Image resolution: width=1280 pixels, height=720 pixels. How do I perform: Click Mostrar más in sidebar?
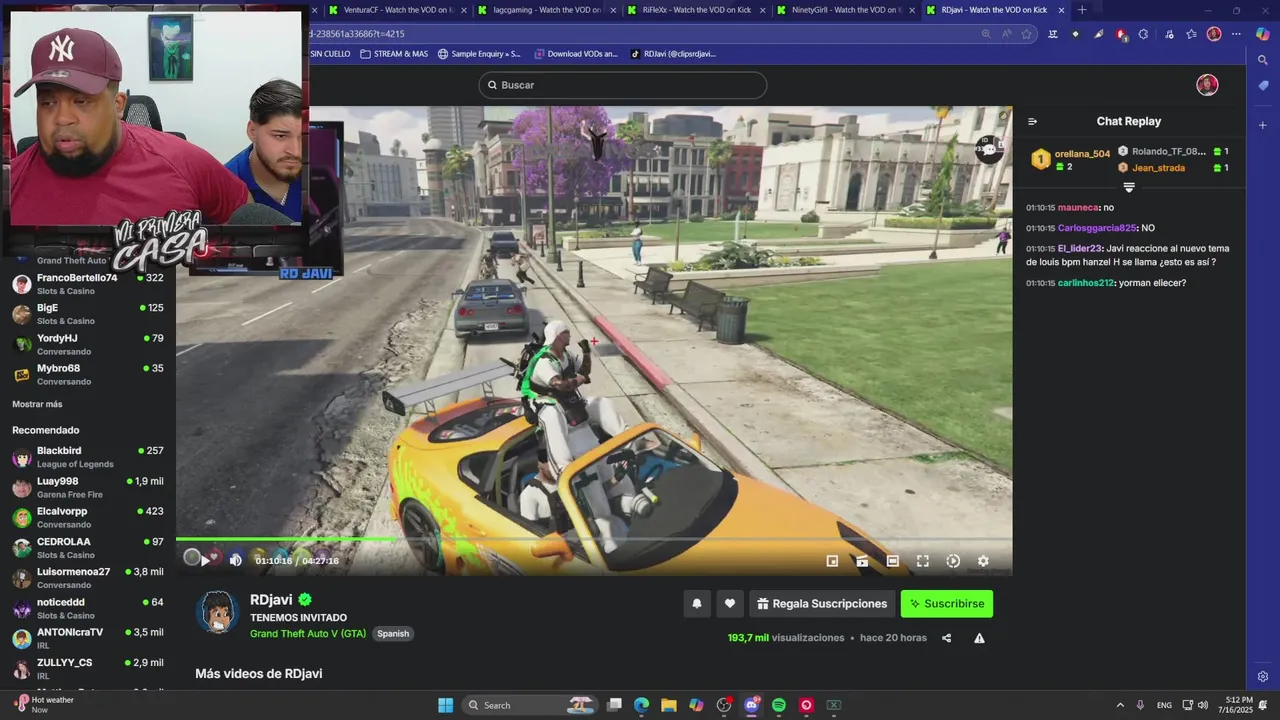click(x=37, y=404)
